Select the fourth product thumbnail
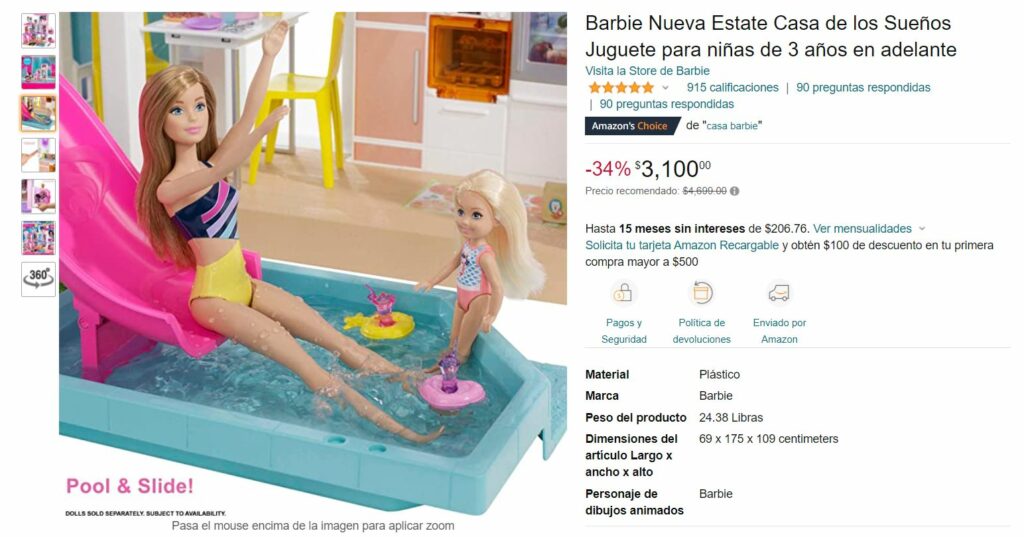Screen dimensions: 1024x537 [x=39, y=155]
